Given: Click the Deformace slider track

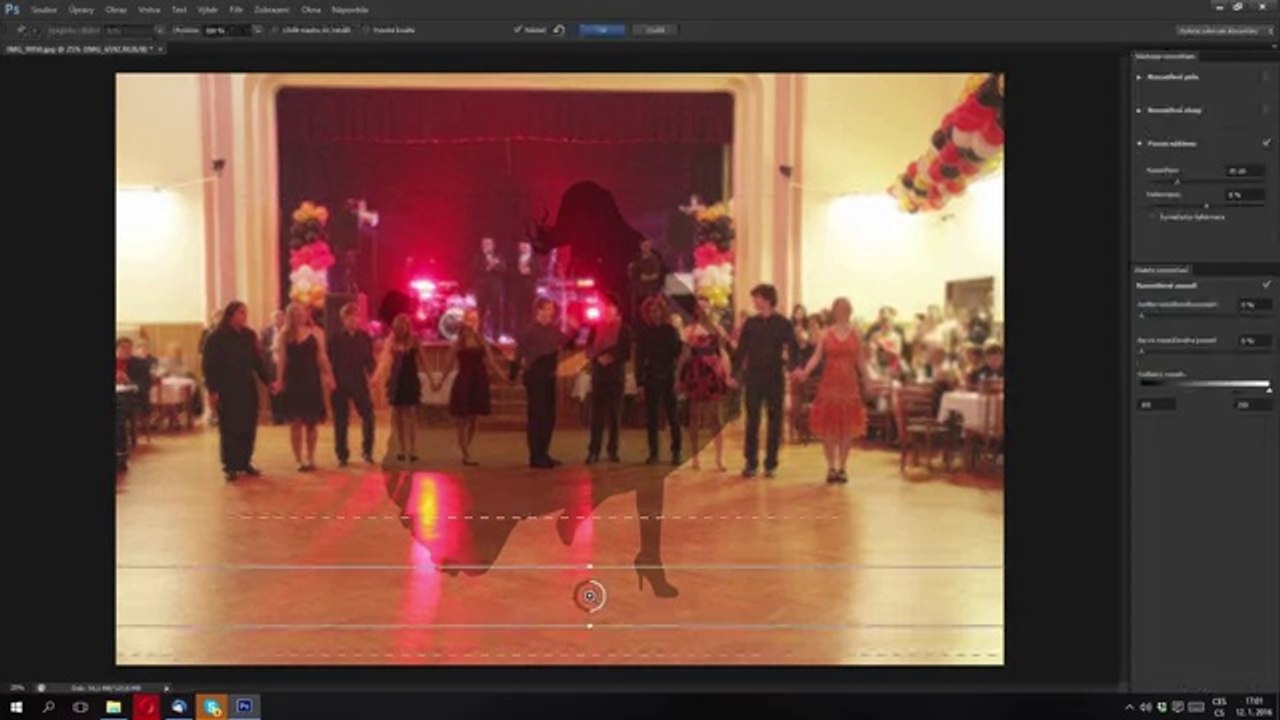Looking at the screenshot, I should tap(1205, 205).
